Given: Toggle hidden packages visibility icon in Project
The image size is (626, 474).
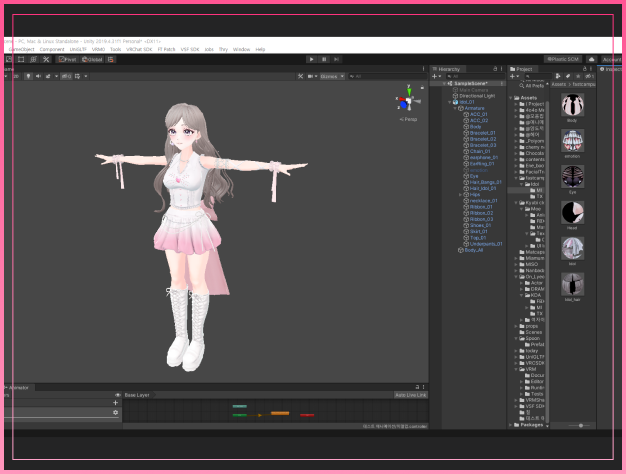Looking at the screenshot, I should click(589, 76).
